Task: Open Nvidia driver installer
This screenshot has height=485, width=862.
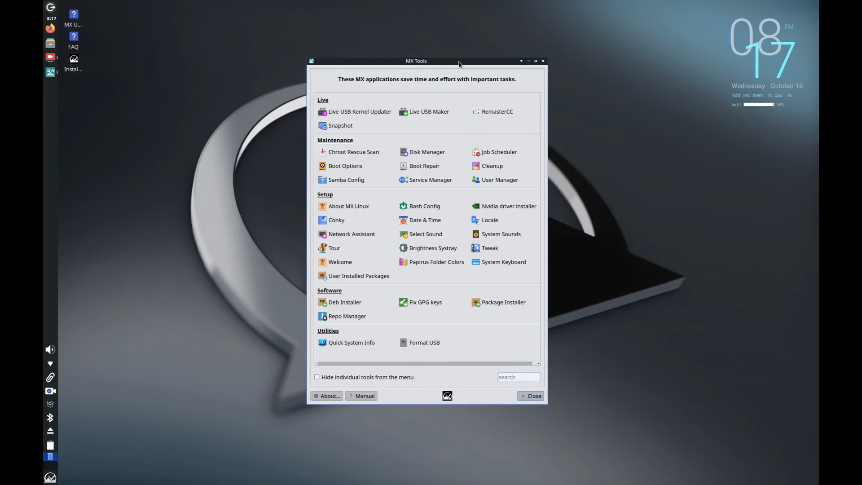Action: 504,206
